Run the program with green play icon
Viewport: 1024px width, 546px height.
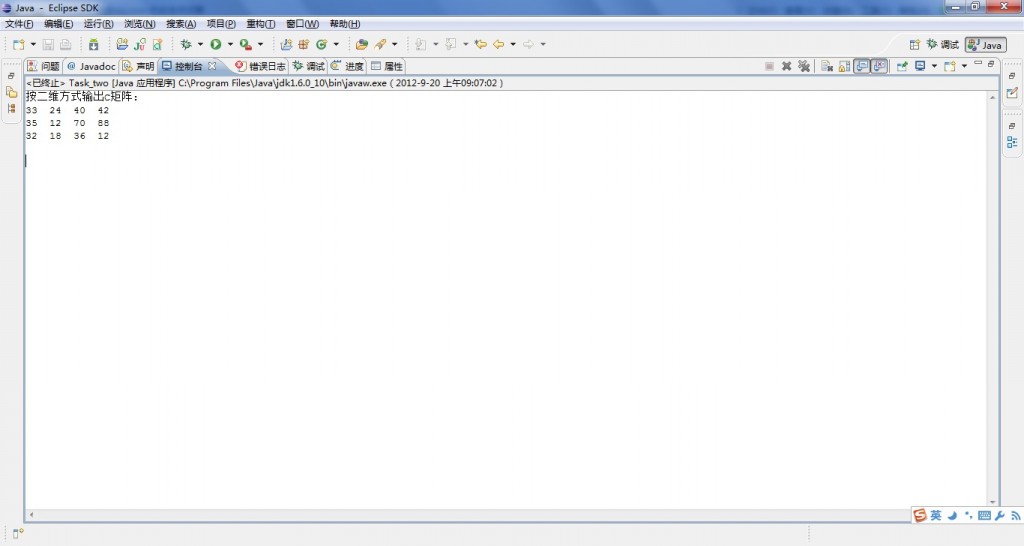pos(216,44)
